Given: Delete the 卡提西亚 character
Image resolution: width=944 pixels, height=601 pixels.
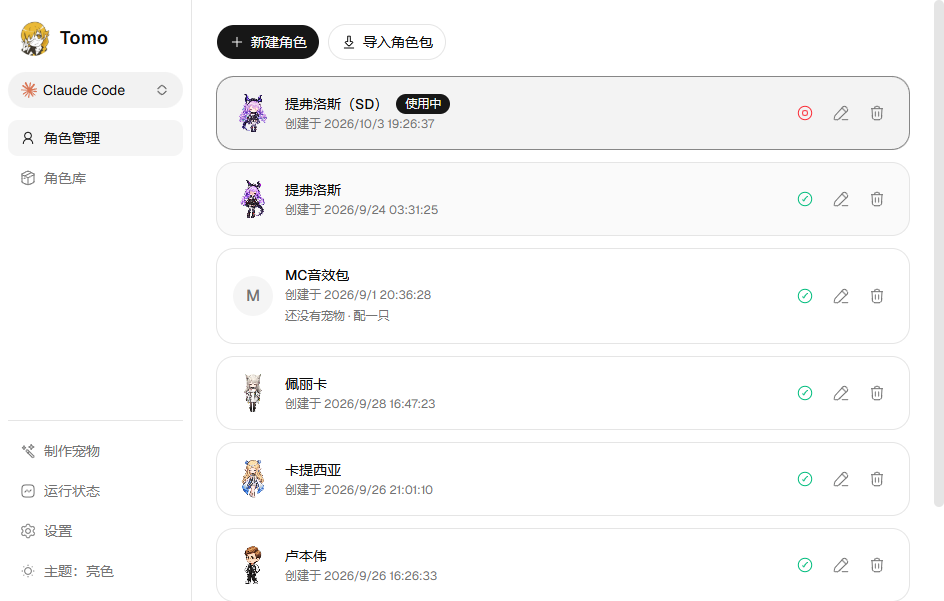Looking at the screenshot, I should (877, 479).
